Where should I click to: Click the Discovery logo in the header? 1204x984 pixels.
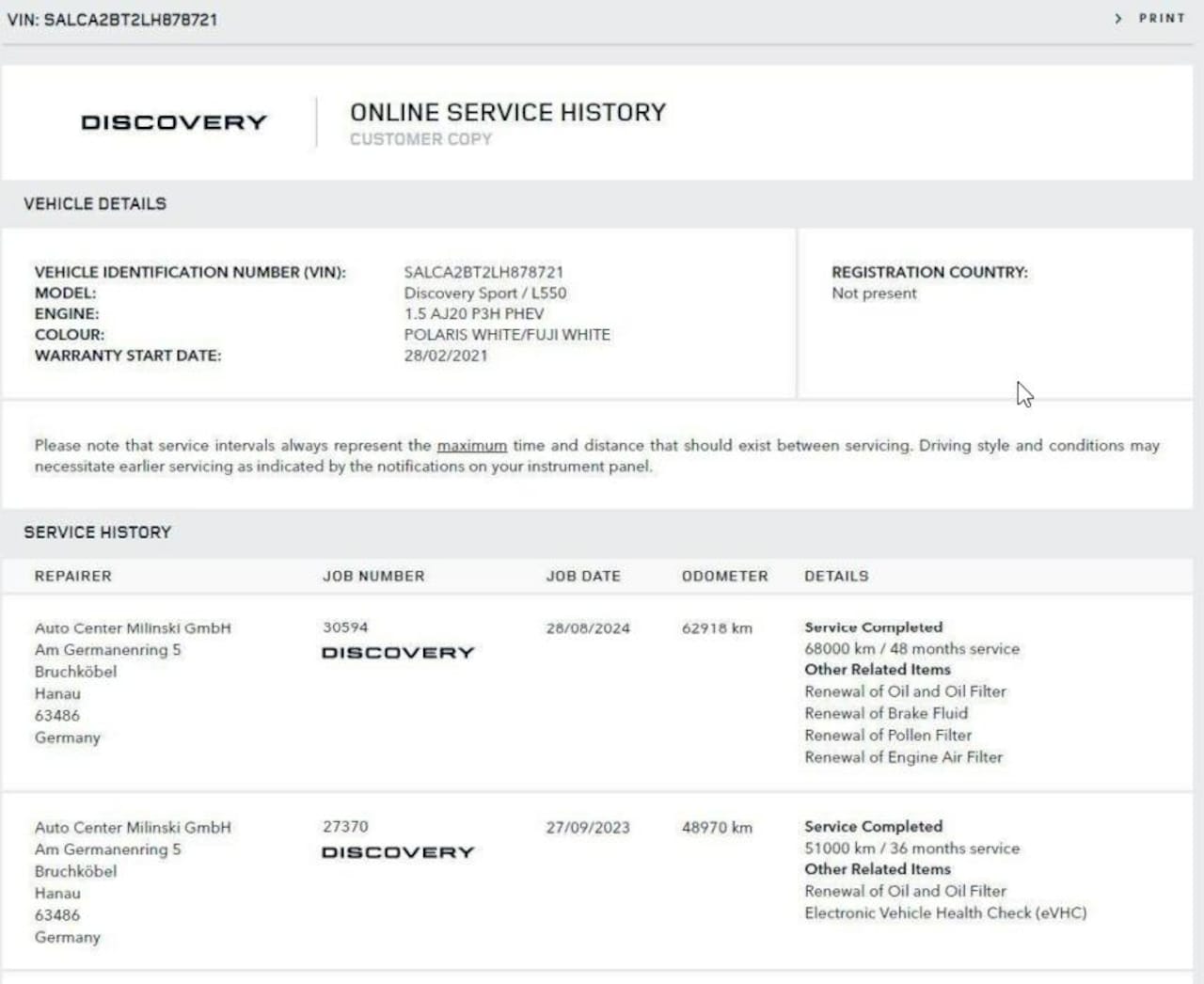tap(174, 122)
